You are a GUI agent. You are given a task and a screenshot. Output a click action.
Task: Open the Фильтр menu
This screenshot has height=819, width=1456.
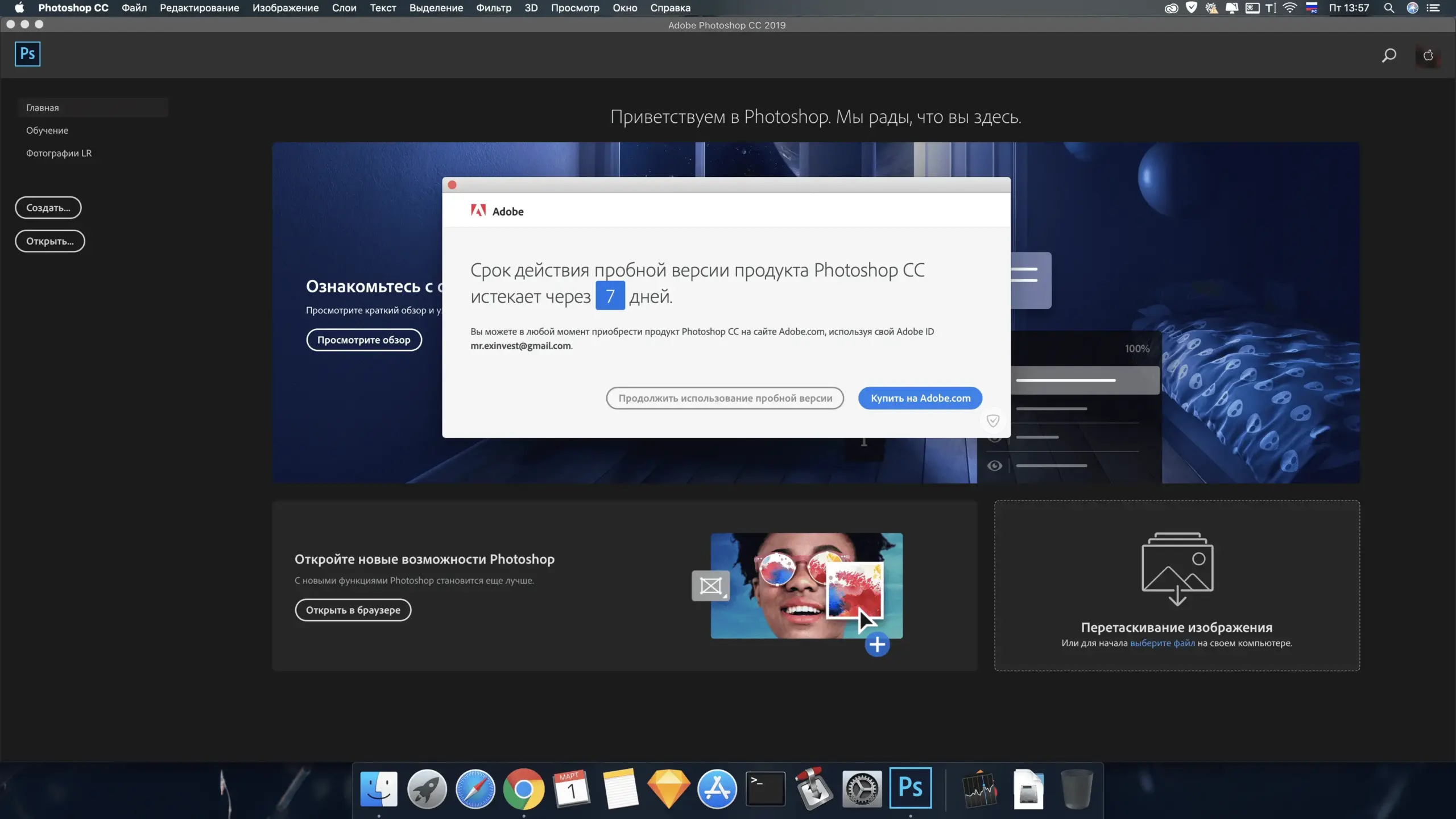click(x=493, y=8)
